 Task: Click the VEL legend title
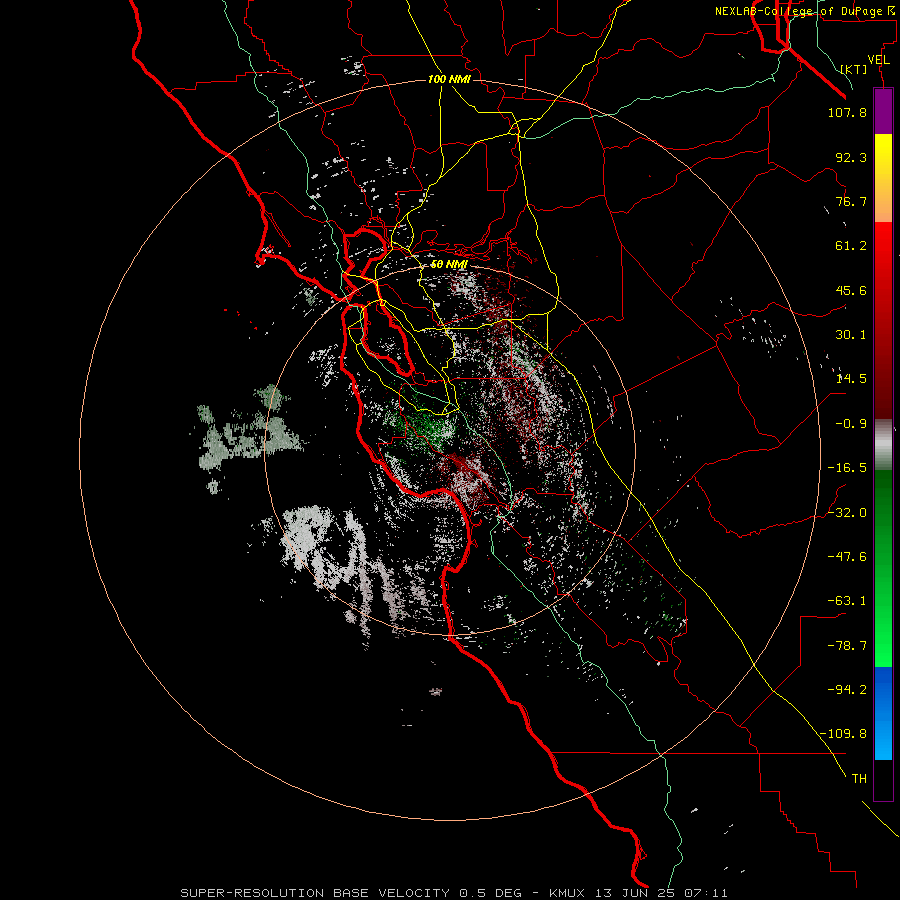click(878, 60)
